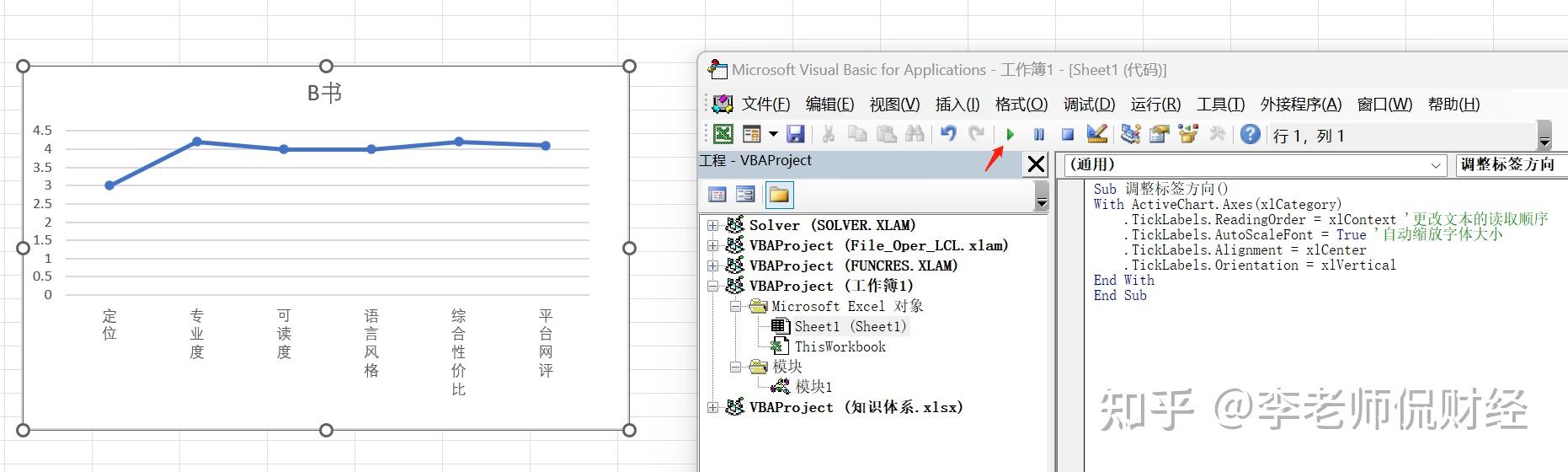Toggle Design Mode icon

click(1096, 134)
